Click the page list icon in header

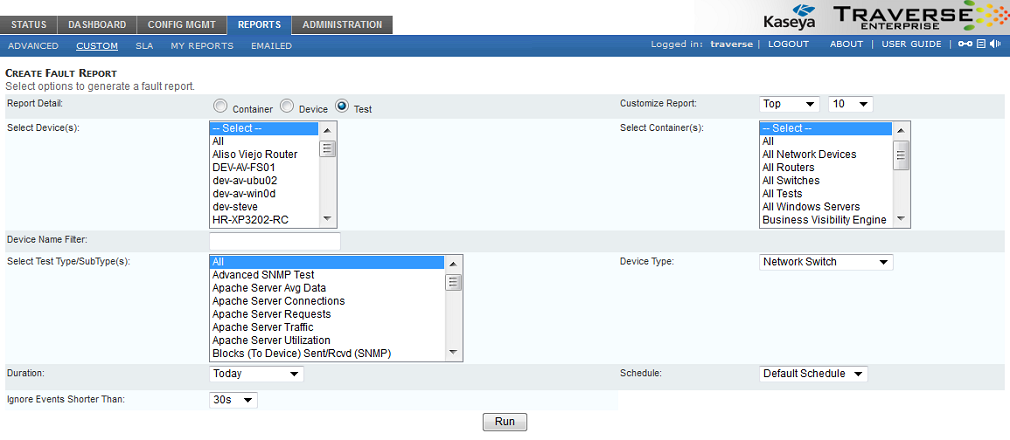tap(981, 45)
